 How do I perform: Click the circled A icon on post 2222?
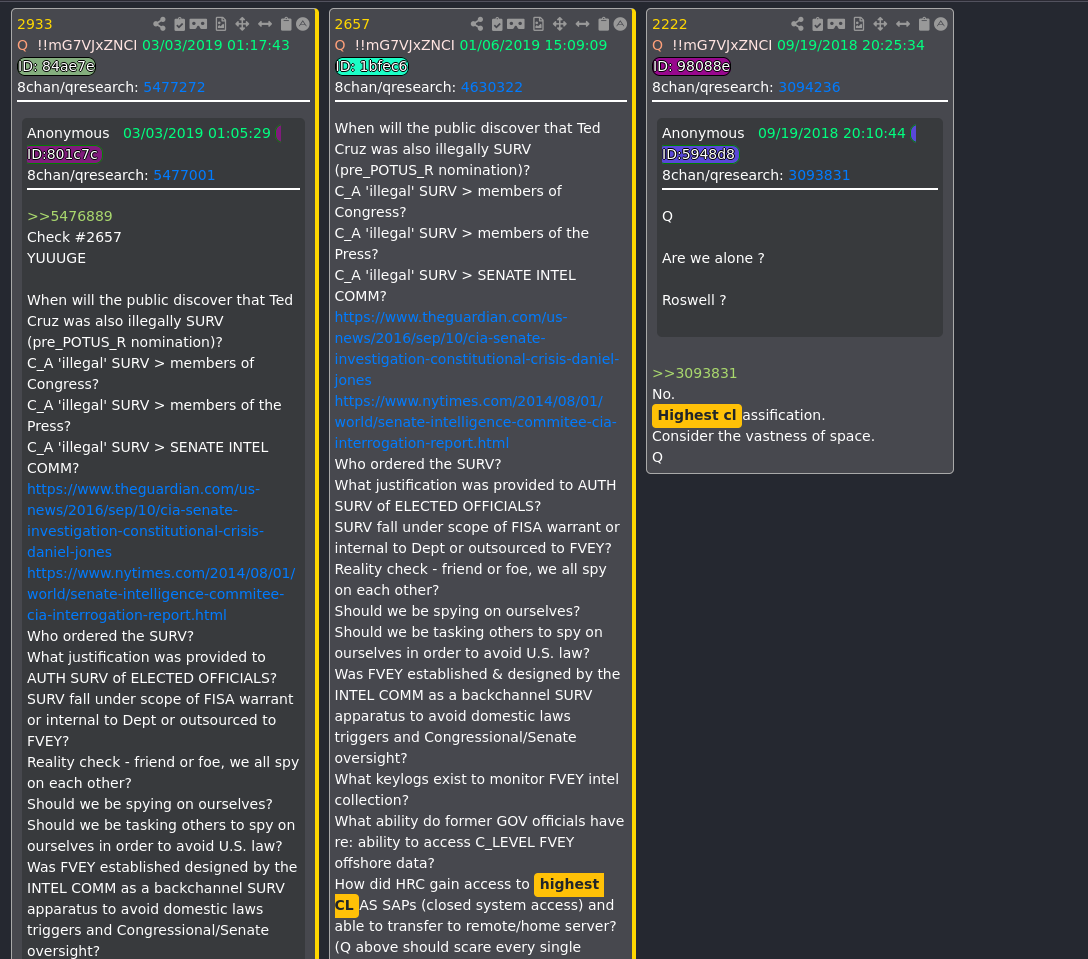pyautogui.click(x=941, y=24)
